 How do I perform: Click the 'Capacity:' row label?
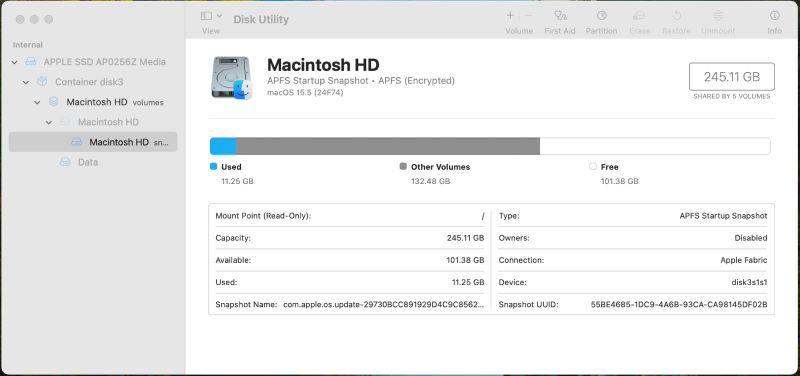(233, 238)
